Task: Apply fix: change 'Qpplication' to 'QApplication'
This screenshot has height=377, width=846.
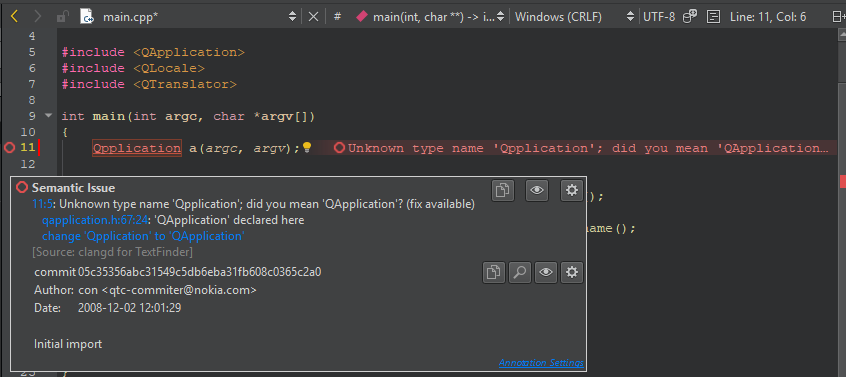Action: [x=143, y=236]
